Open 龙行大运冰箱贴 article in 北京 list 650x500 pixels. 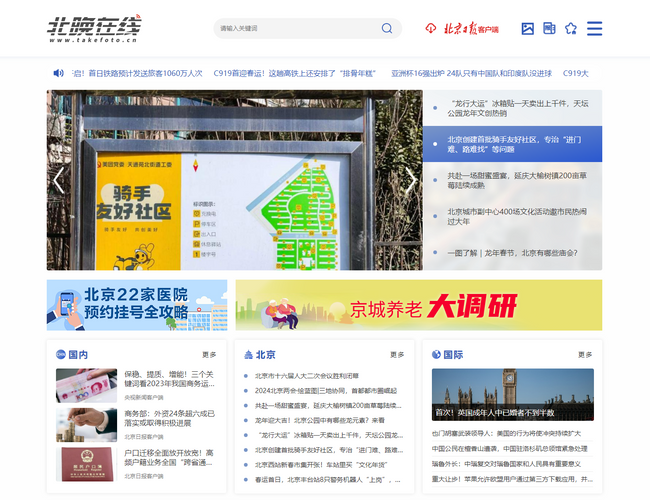pyautogui.click(x=330, y=435)
